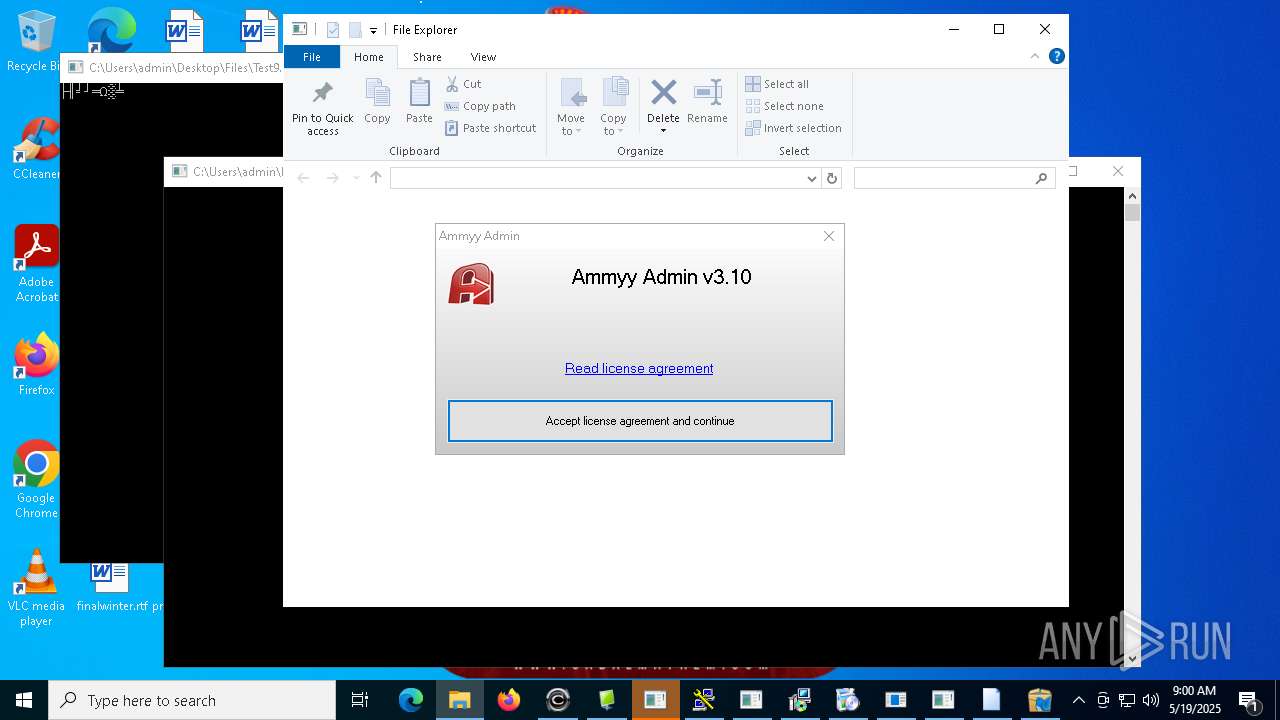The width and height of the screenshot is (1280, 720).
Task: Select Cut in the Clipboard group
Action: (463, 84)
